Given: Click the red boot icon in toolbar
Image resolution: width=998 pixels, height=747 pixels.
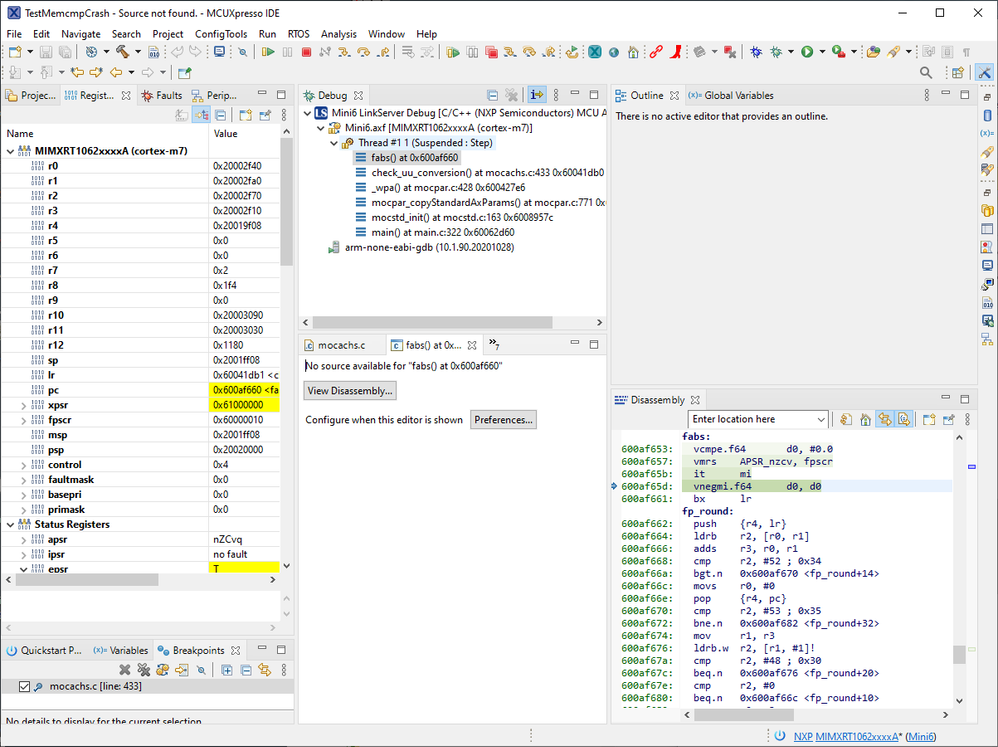Looking at the screenshot, I should tap(676, 52).
